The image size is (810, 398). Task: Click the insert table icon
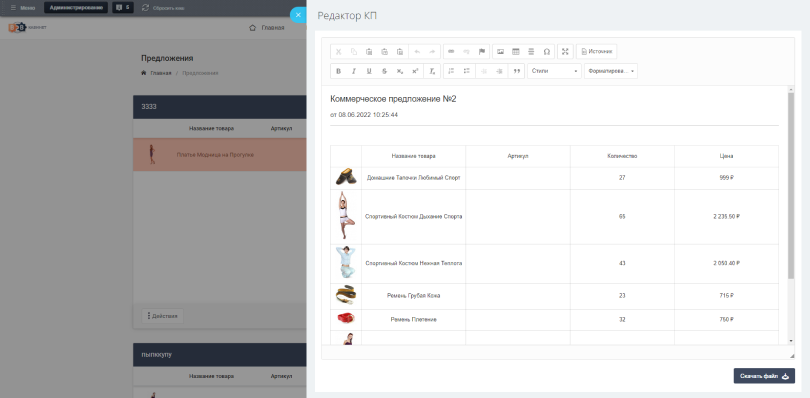[x=516, y=52]
